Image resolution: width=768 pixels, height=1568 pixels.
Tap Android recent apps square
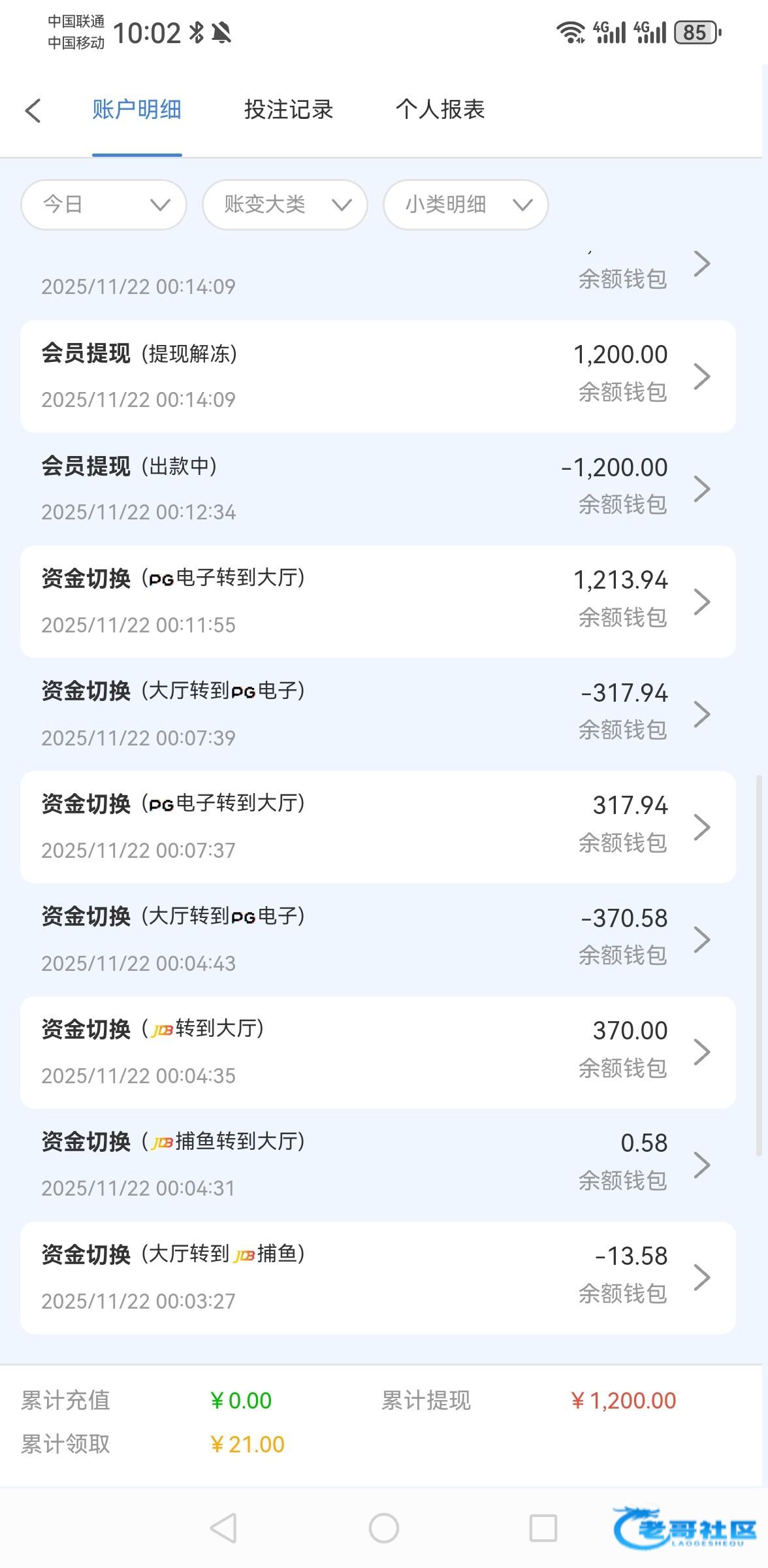click(543, 1528)
